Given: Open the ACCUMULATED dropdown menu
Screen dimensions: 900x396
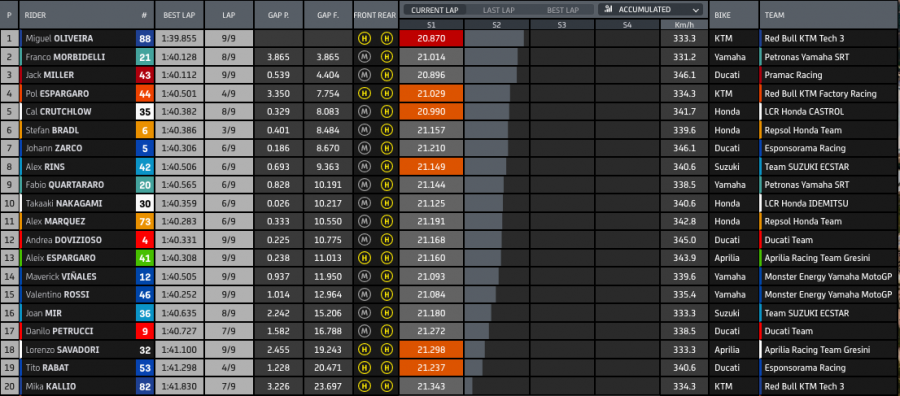Looking at the screenshot, I should pos(651,9).
